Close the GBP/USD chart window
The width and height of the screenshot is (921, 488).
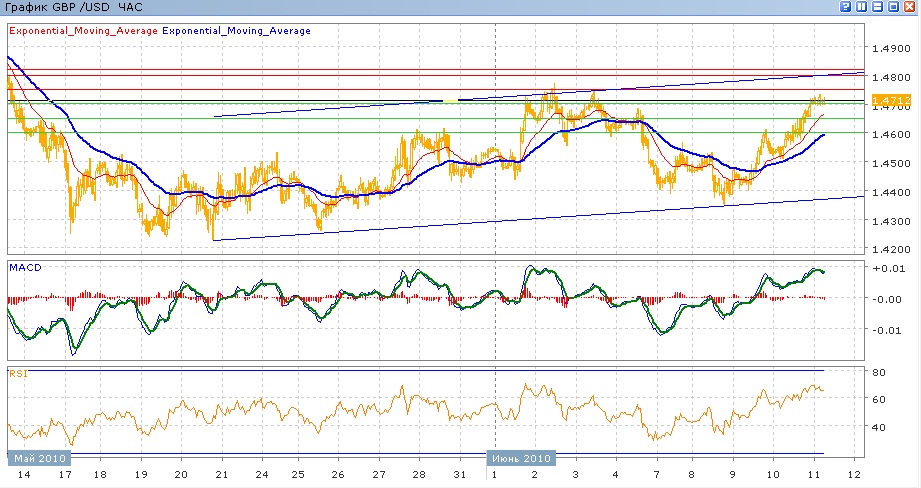coord(910,7)
